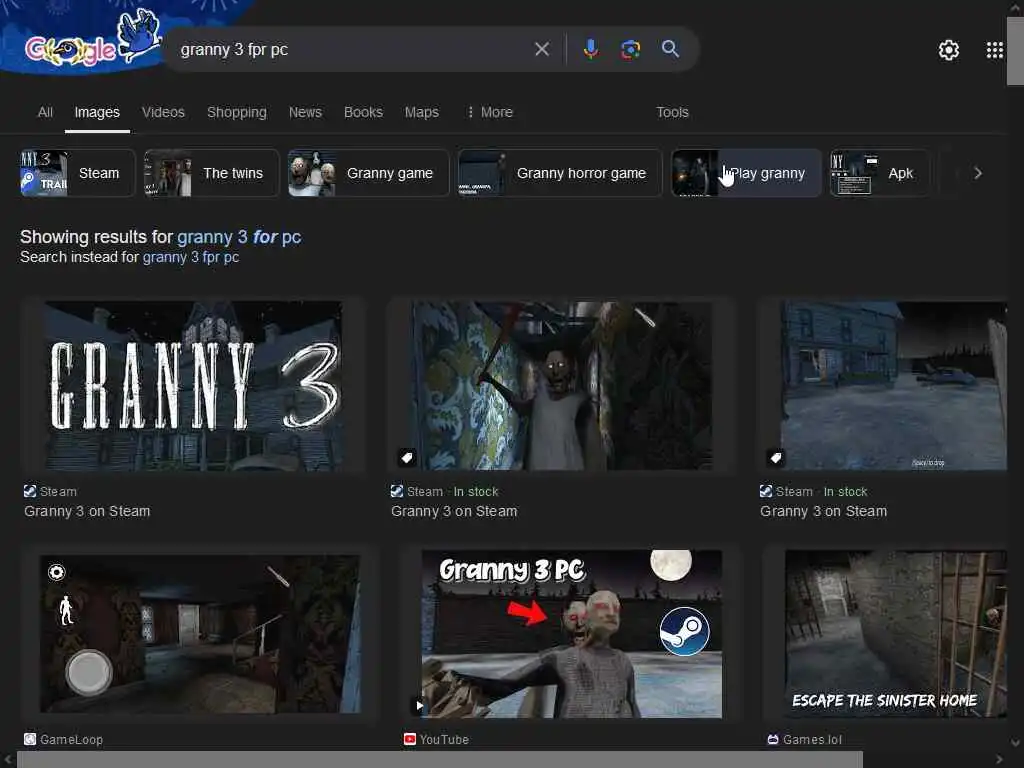
Task: Click the product tag icon on Granny hallway image
Action: click(x=407, y=457)
